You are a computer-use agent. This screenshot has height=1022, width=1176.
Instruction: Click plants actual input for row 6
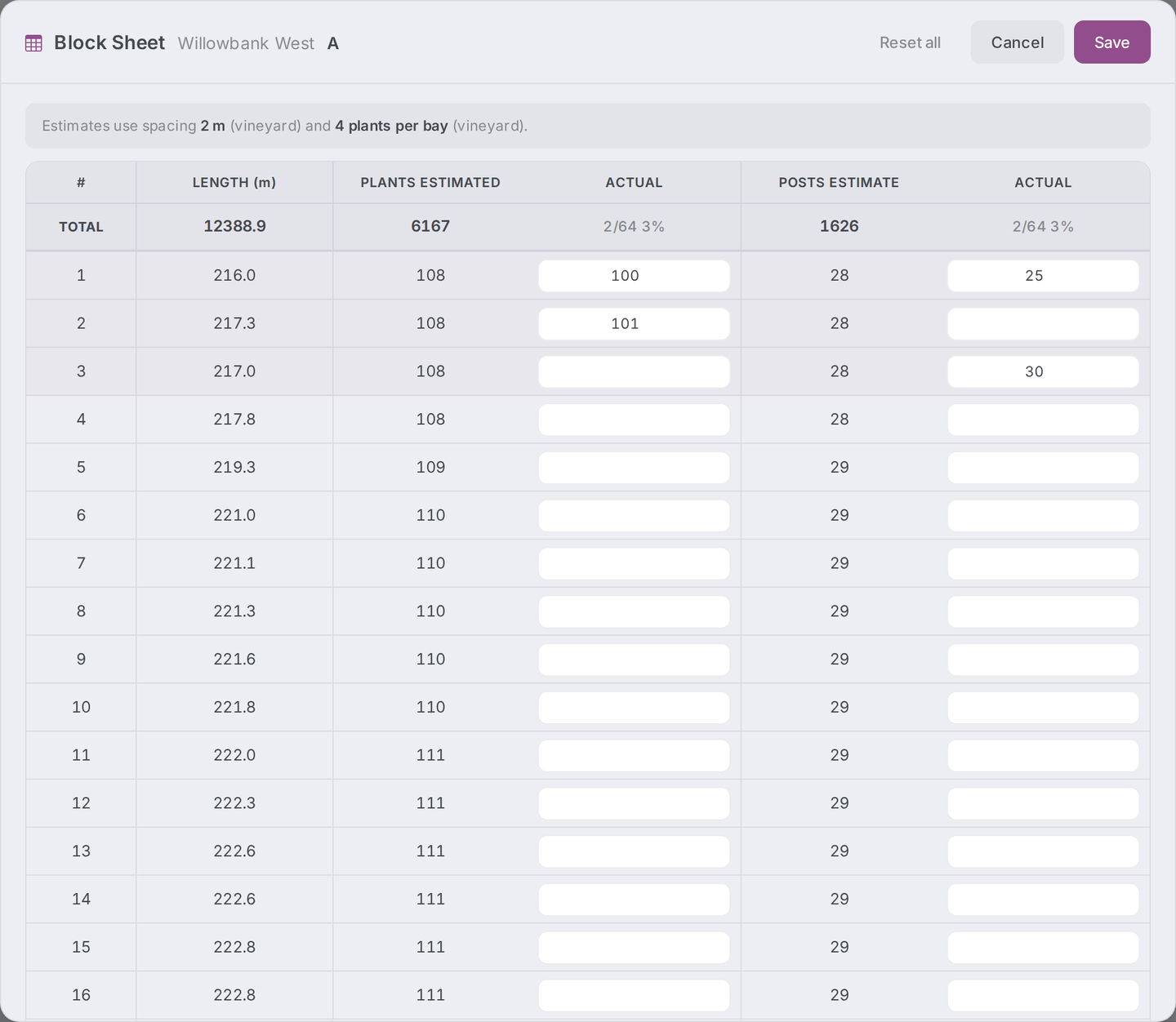[x=634, y=516]
